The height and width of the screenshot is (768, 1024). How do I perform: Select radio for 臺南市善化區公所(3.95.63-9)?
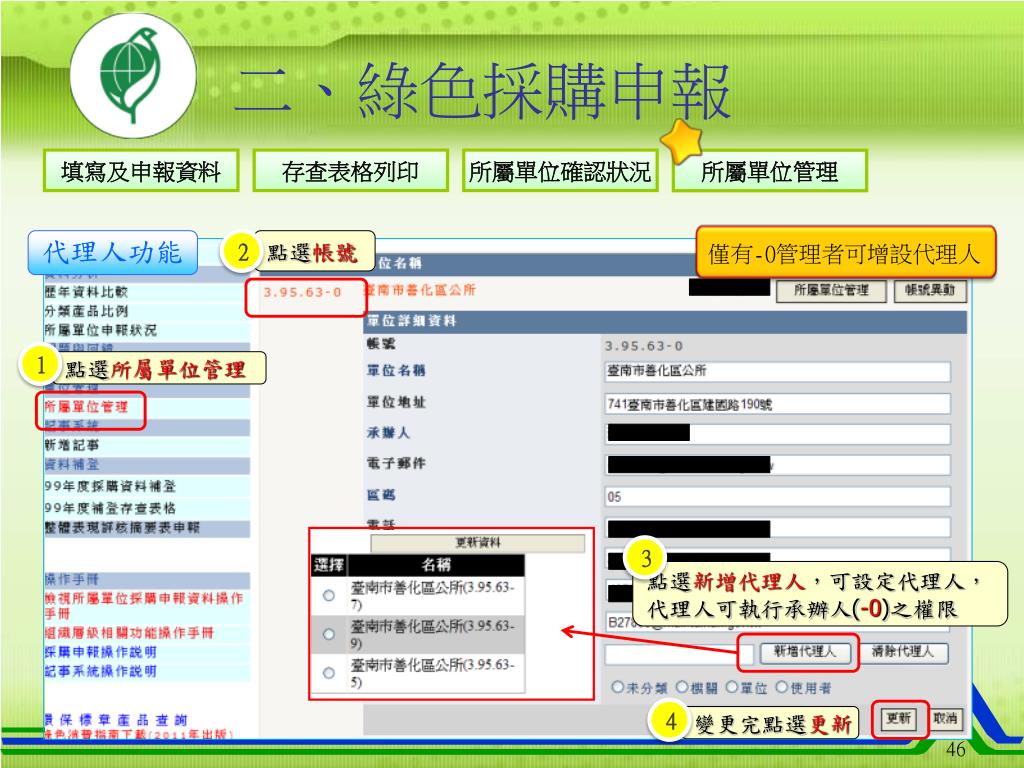[328, 634]
